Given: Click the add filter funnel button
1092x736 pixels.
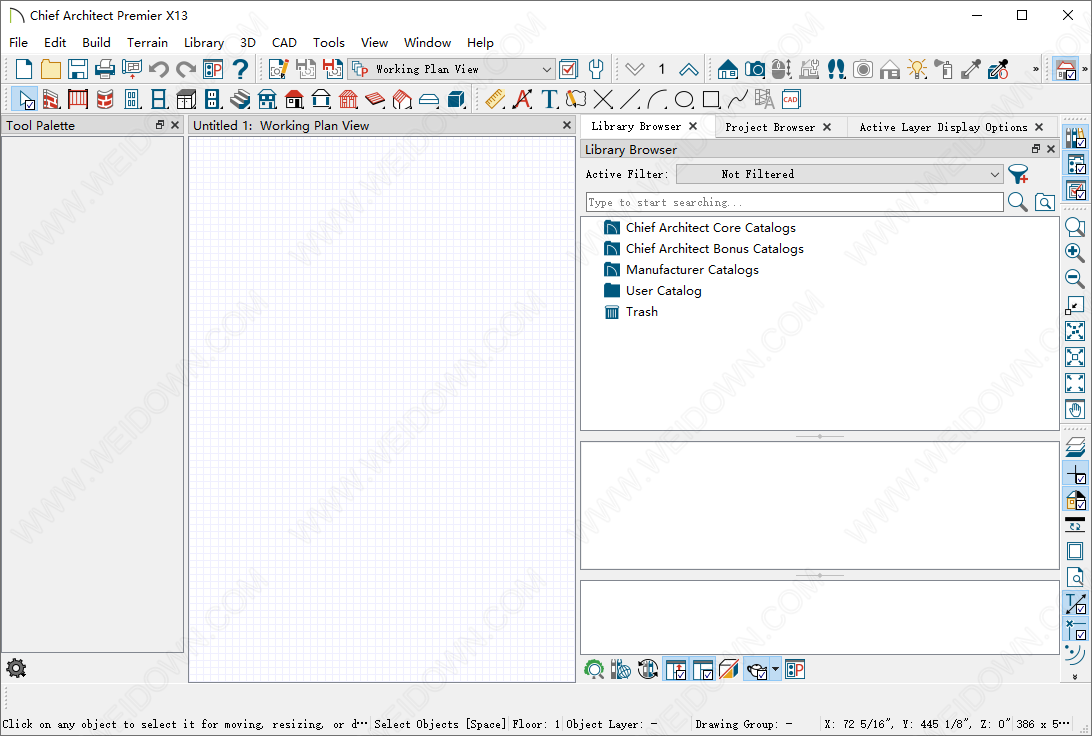Looking at the screenshot, I should [1018, 174].
